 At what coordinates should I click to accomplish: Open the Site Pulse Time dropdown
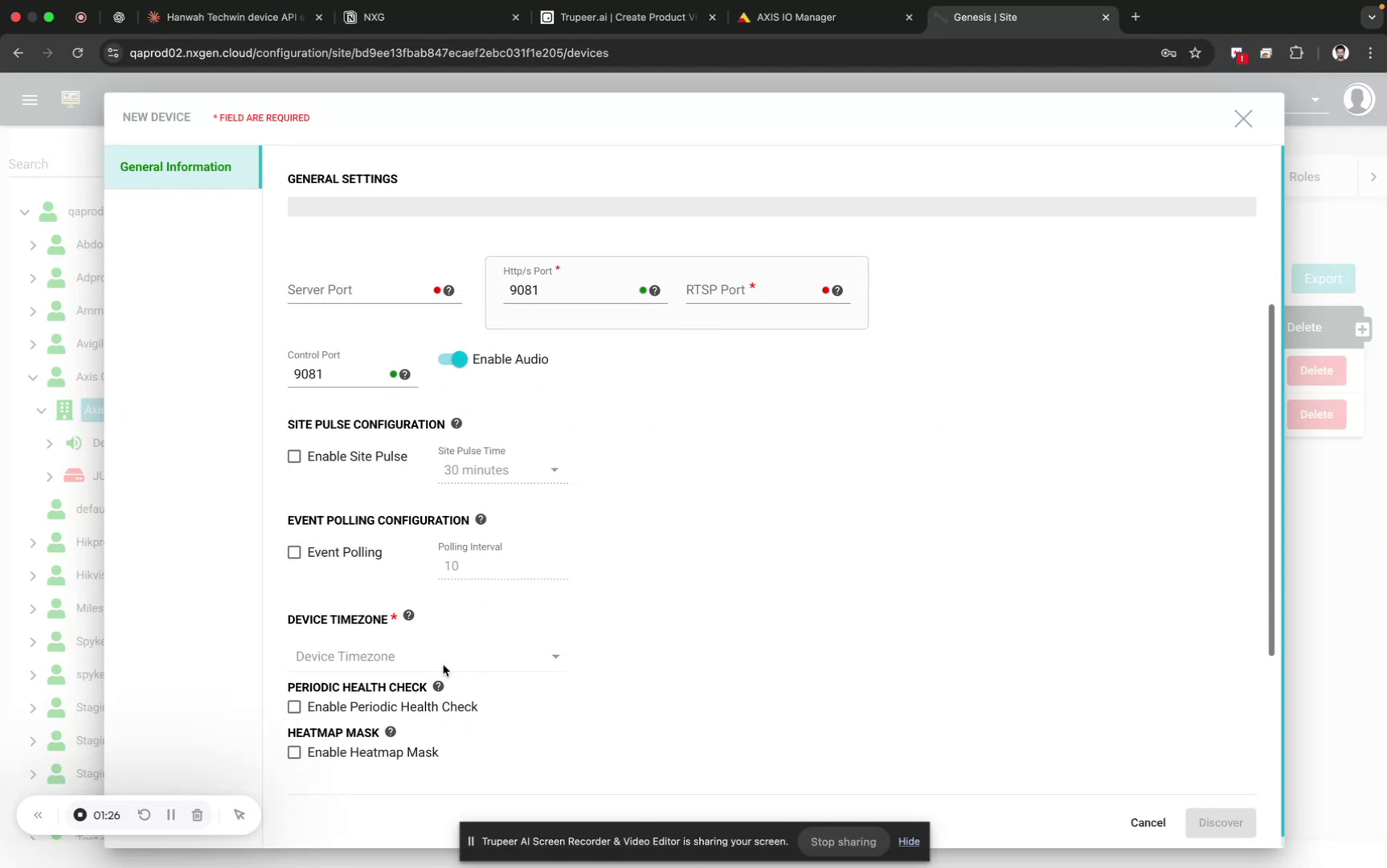click(501, 470)
